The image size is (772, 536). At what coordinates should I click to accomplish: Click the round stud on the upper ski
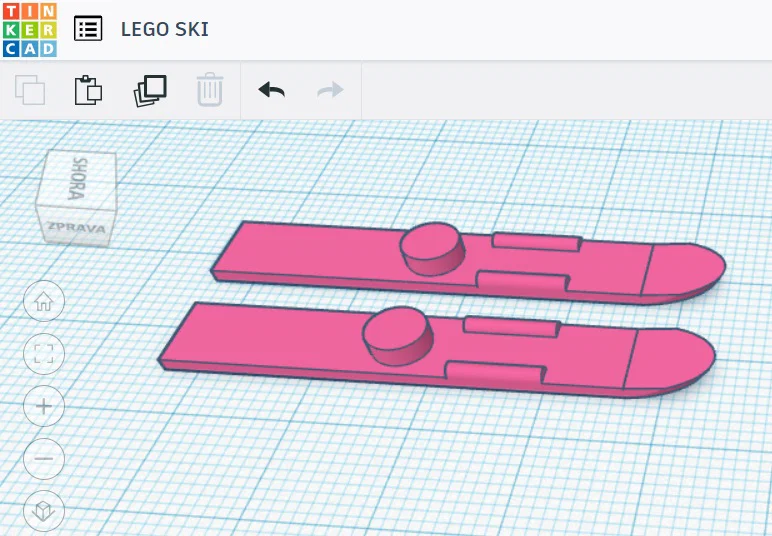(x=432, y=248)
